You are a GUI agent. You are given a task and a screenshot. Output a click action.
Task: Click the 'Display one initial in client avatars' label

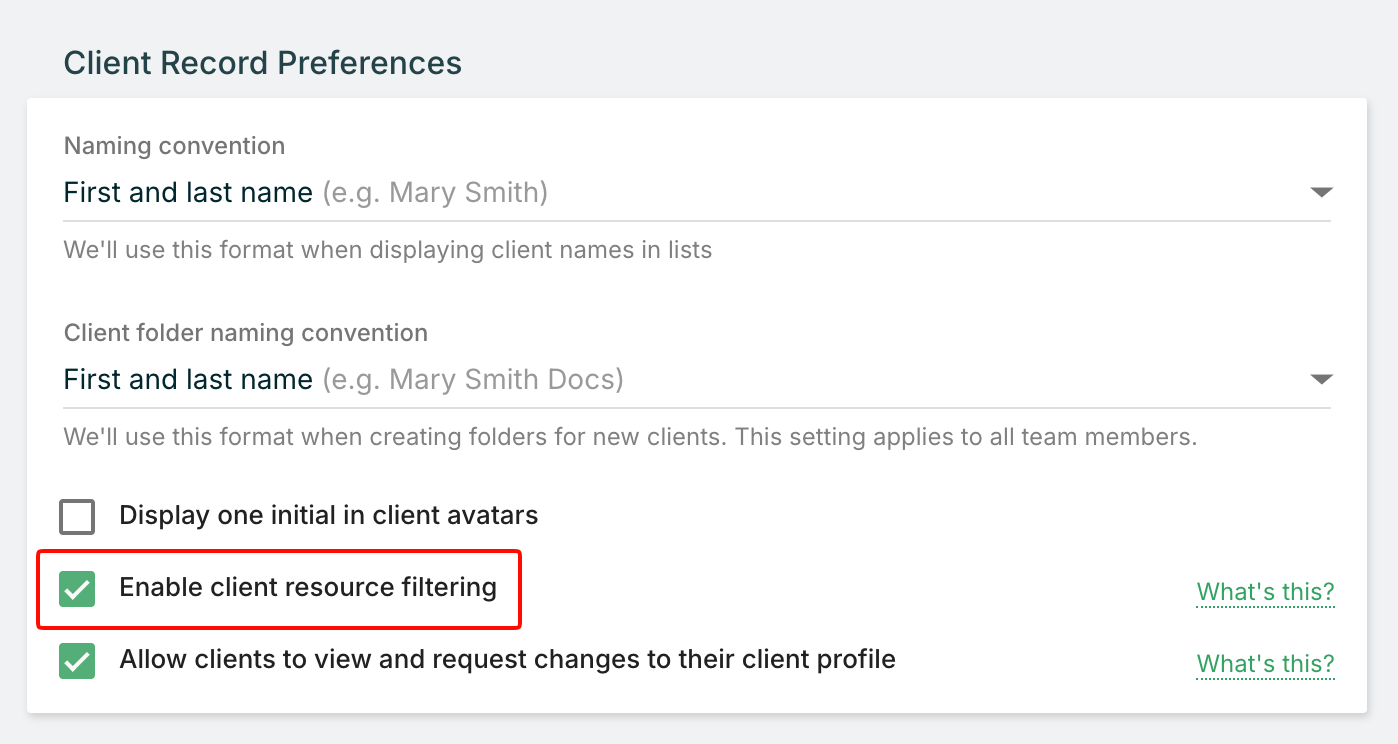tap(328, 515)
